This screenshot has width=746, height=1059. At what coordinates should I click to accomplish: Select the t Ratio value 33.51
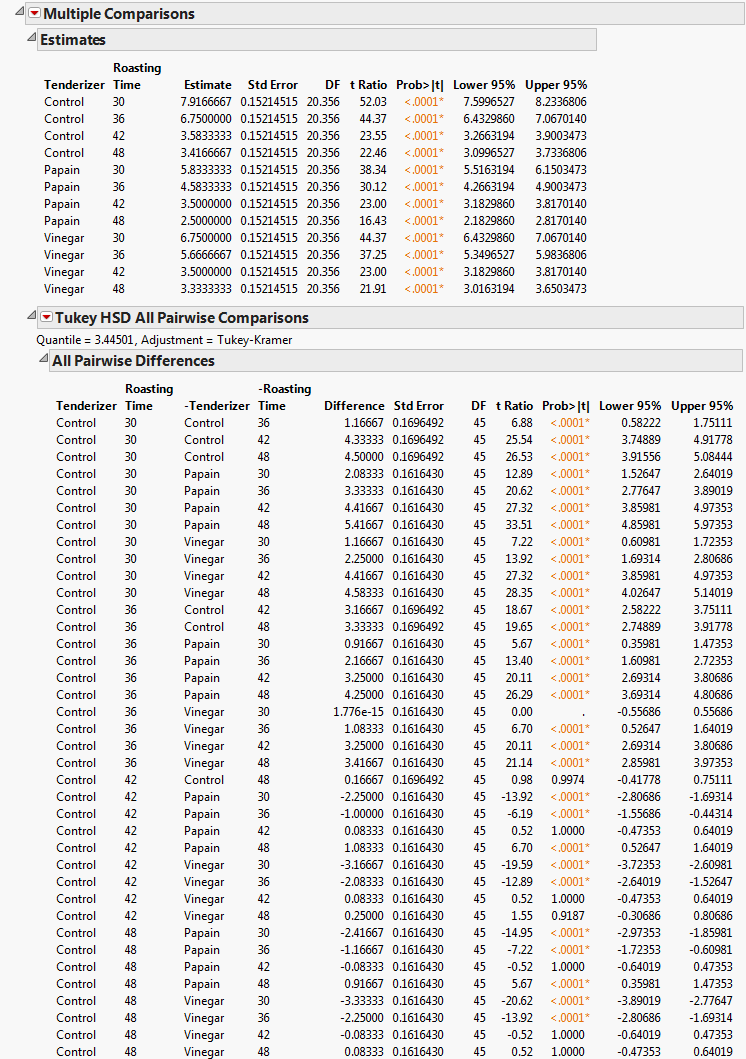517,525
